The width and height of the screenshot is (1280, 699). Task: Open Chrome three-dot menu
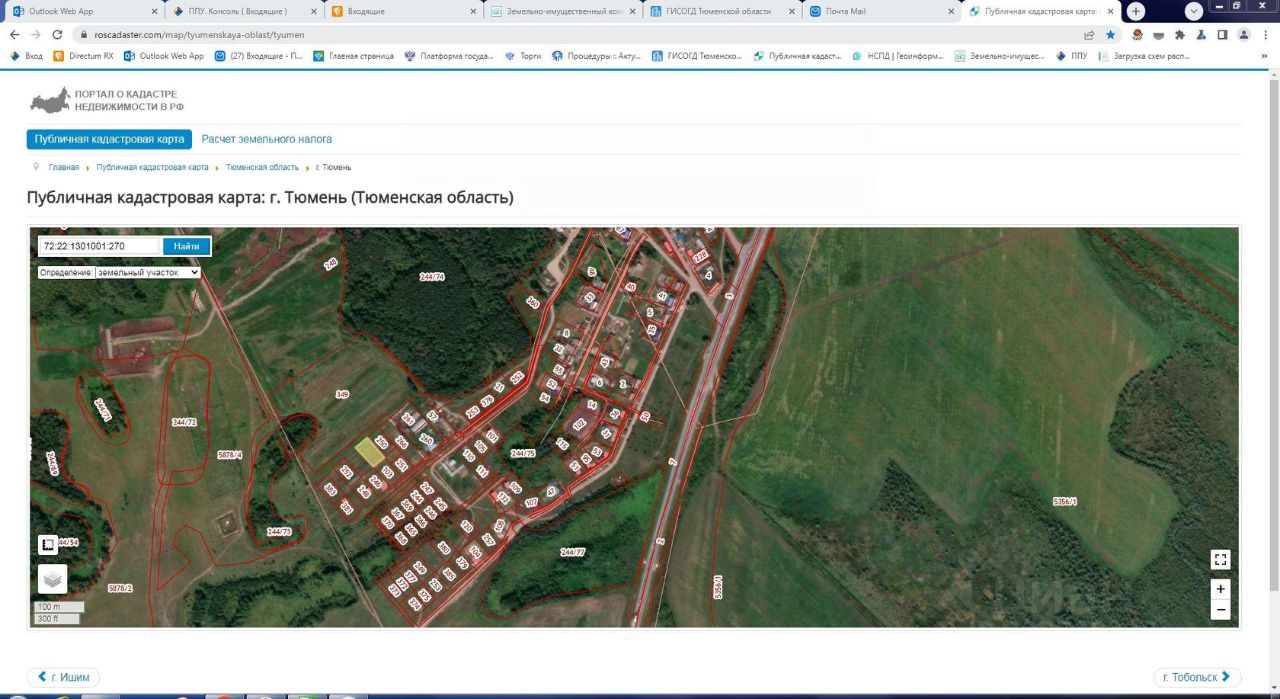click(1266, 34)
